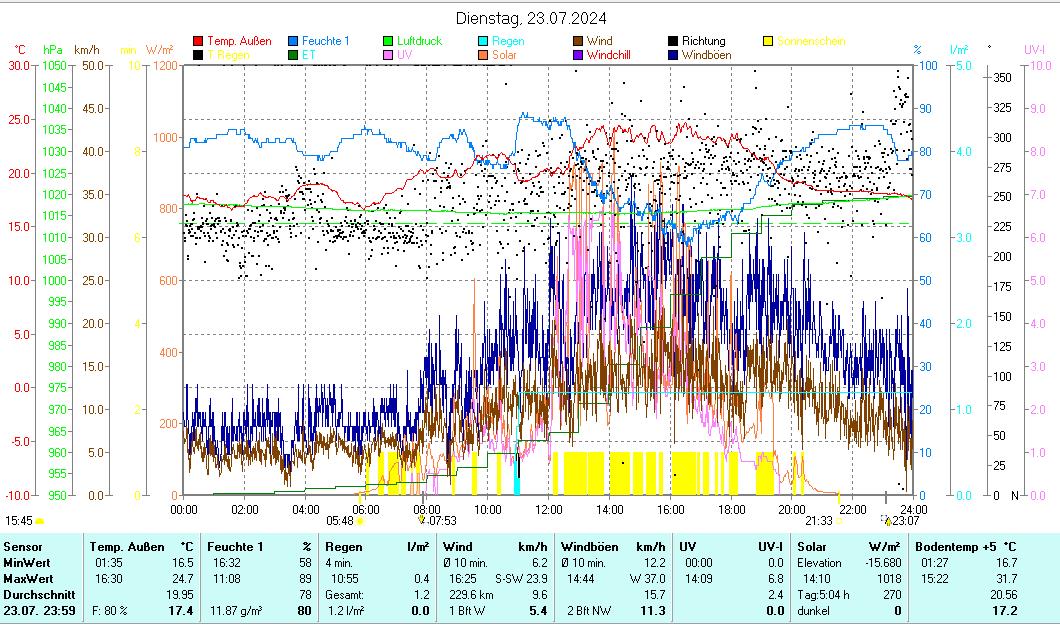This screenshot has height=625, width=1060.
Task: Click the moon marker labeled 23:07
Action: coord(887,521)
